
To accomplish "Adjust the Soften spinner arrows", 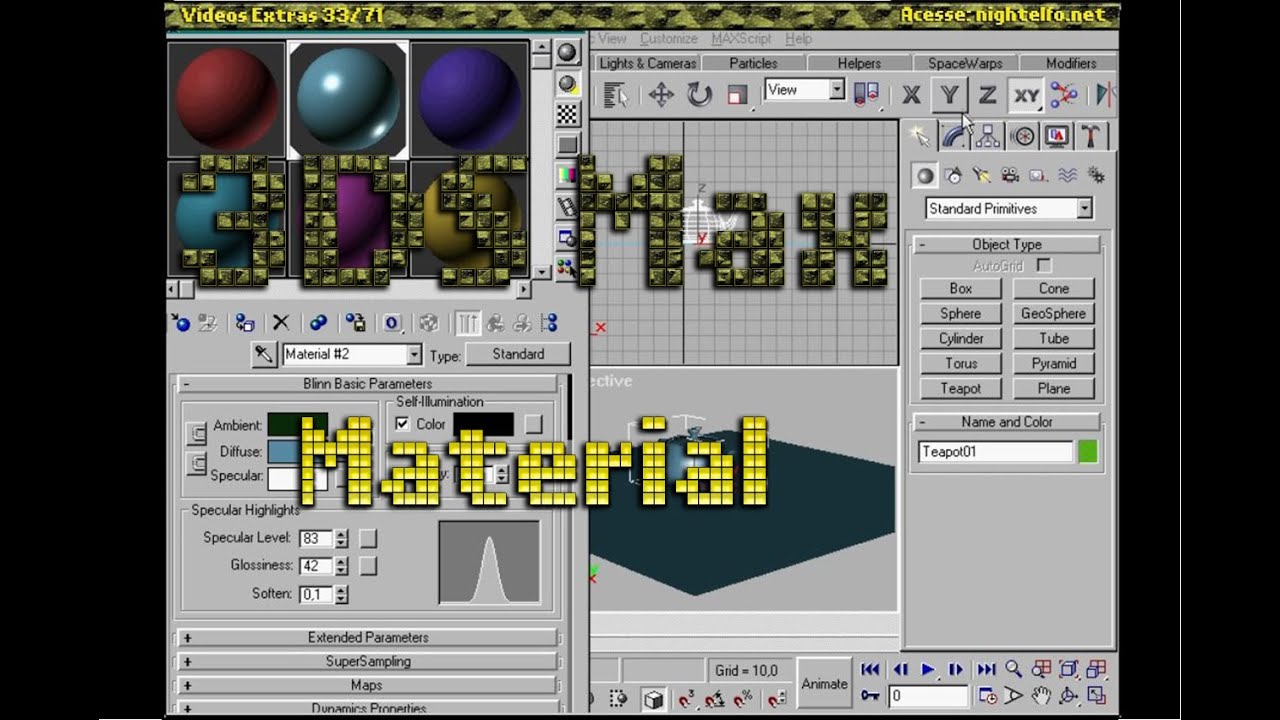I will click(x=341, y=594).
